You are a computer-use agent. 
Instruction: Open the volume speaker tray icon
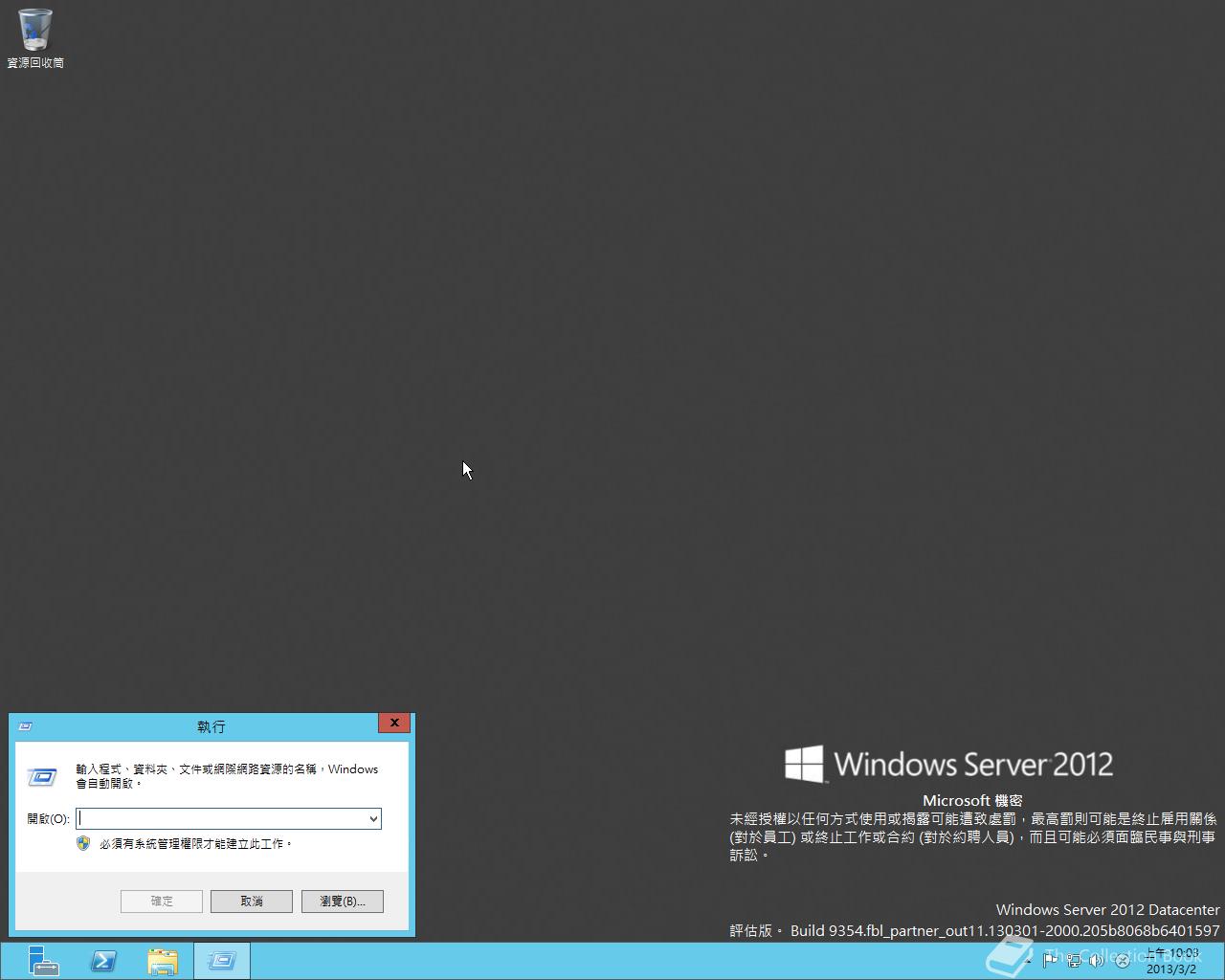tap(1097, 960)
